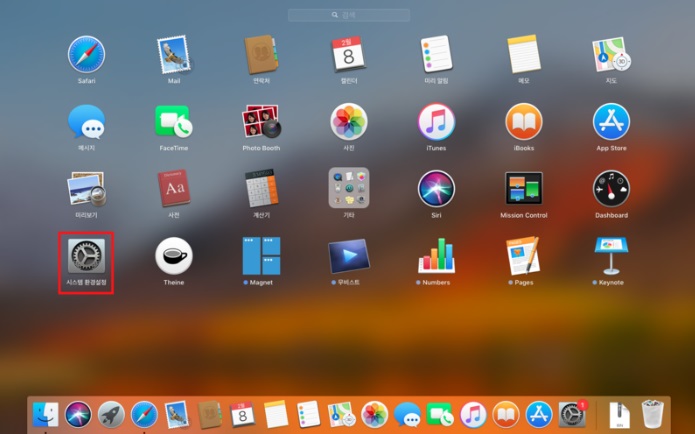The height and width of the screenshot is (434, 695).
Task: Open Messages (메시지) in Launchpad grid
Action: click(86, 121)
